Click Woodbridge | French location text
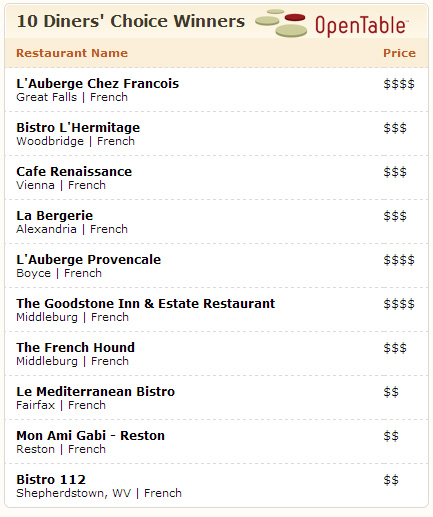 (x=75, y=141)
